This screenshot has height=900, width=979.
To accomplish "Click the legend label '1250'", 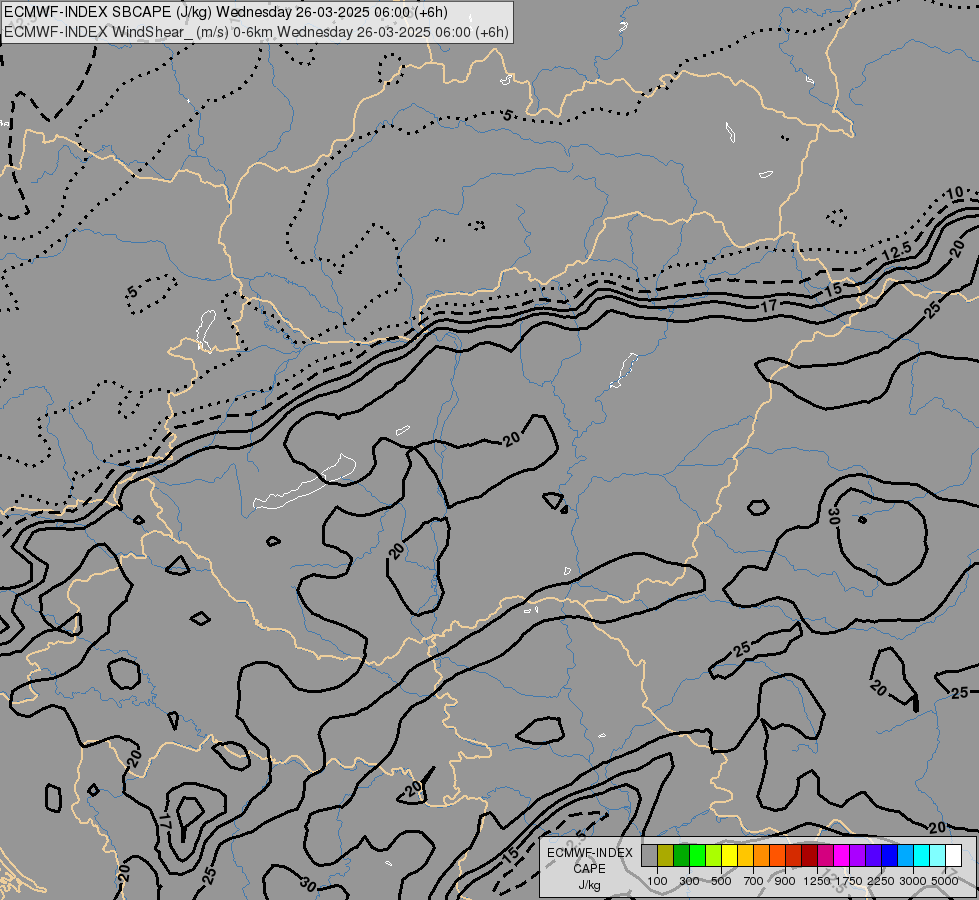I will 817,881.
